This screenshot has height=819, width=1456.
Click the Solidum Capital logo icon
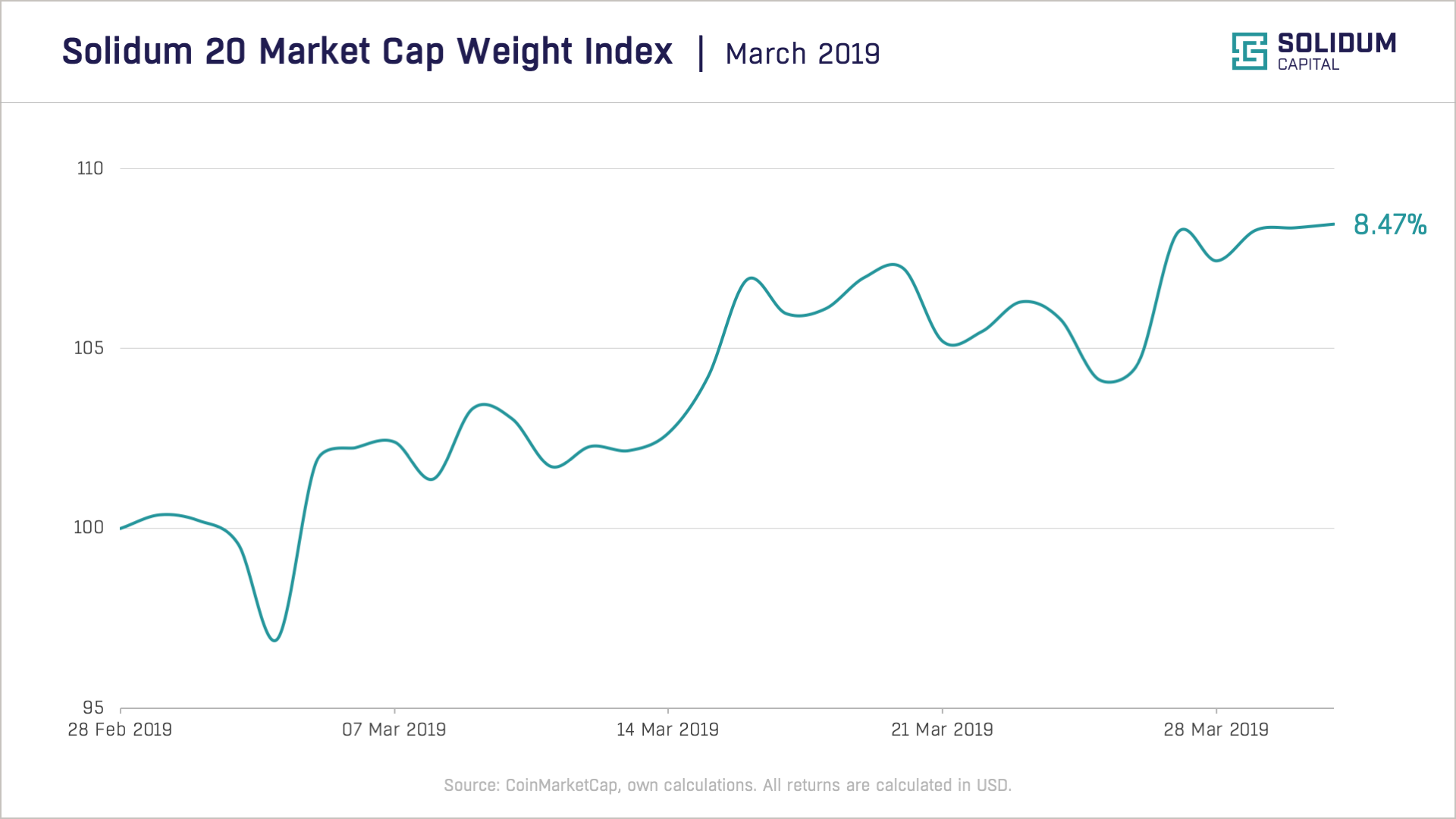tap(1249, 52)
